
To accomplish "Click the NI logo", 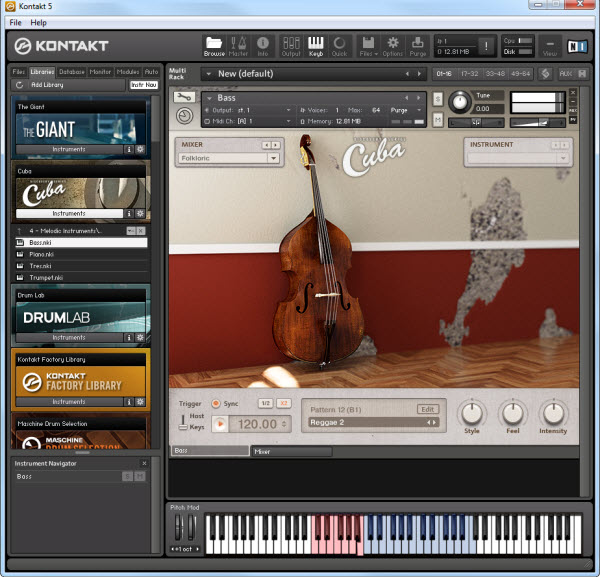I will 577,46.
